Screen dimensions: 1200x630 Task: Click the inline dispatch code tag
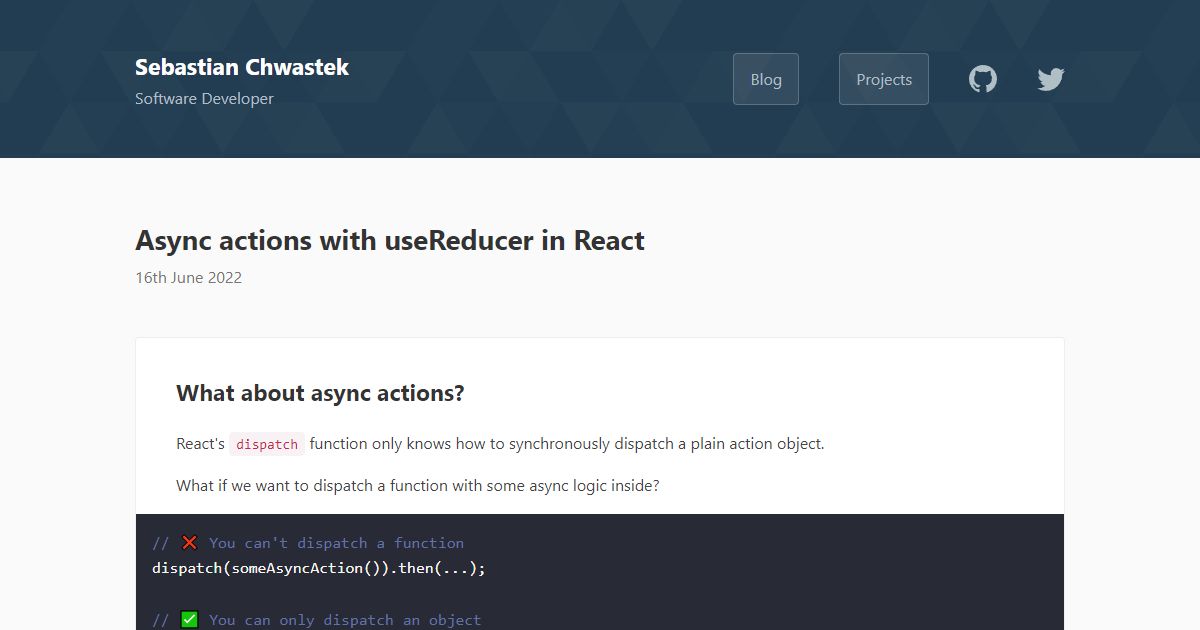click(267, 444)
